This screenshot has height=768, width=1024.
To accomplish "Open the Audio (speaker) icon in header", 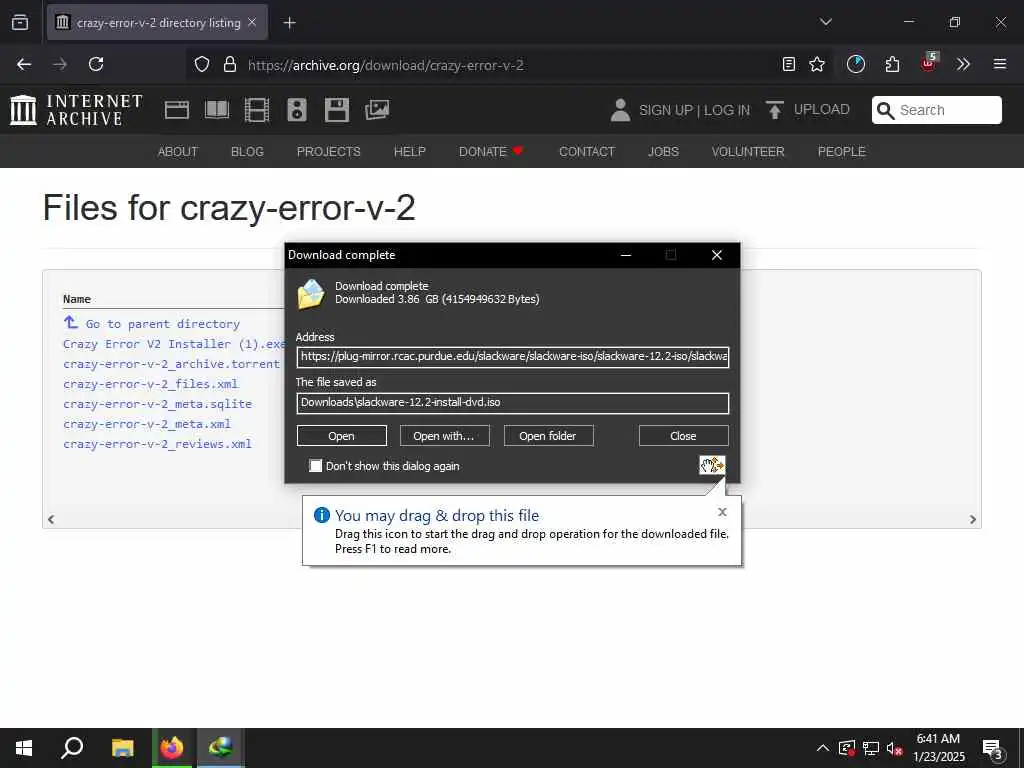I will pos(296,110).
